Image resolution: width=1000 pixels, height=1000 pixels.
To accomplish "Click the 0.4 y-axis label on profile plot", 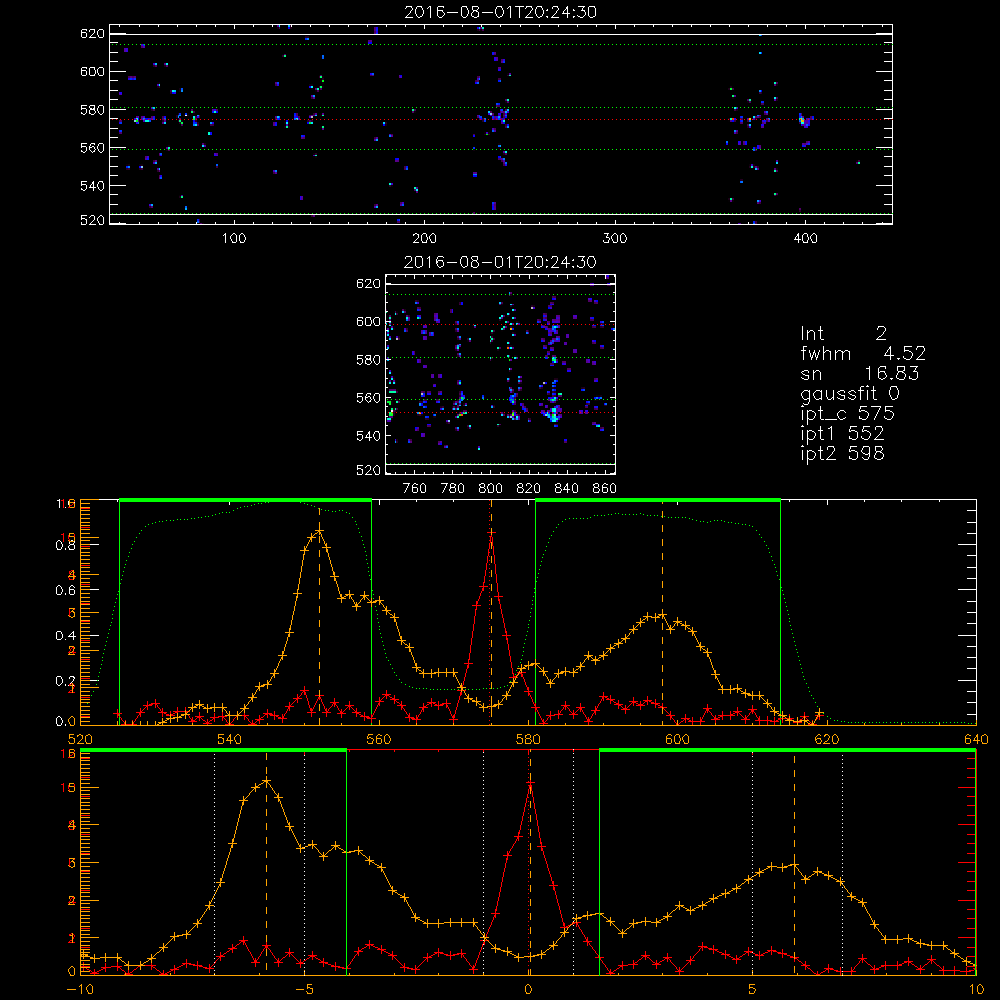I will pos(66,636).
